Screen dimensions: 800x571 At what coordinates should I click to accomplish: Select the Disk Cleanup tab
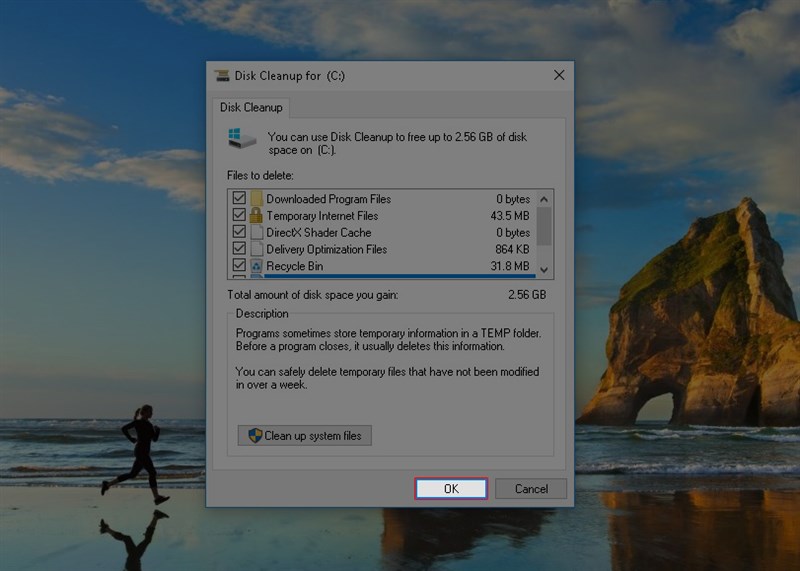pyautogui.click(x=251, y=107)
